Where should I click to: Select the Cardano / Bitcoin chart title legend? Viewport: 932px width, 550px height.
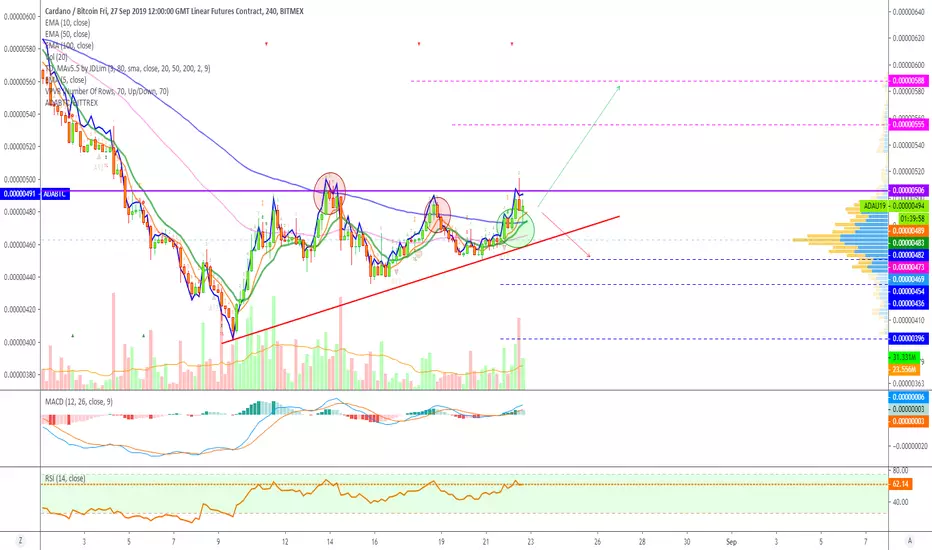coord(174,11)
